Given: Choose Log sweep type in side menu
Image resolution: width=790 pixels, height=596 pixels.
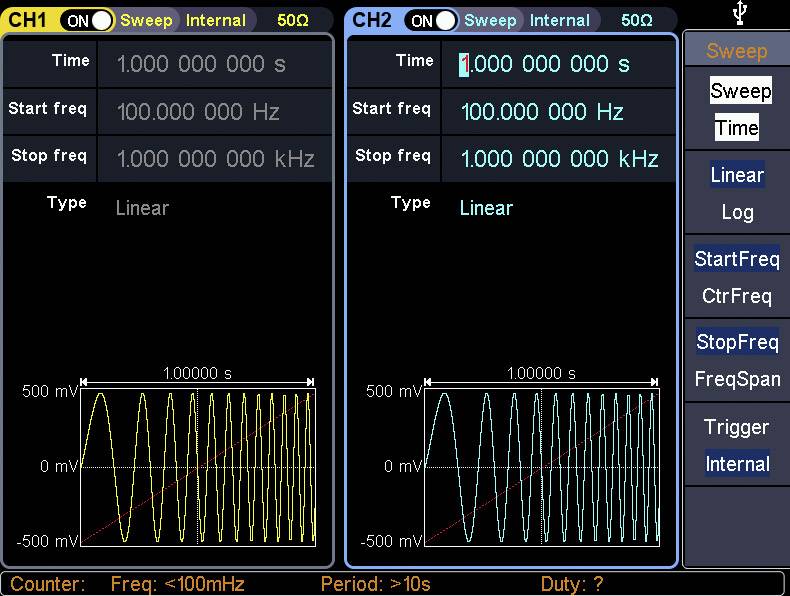Looking at the screenshot, I should pos(737,212).
